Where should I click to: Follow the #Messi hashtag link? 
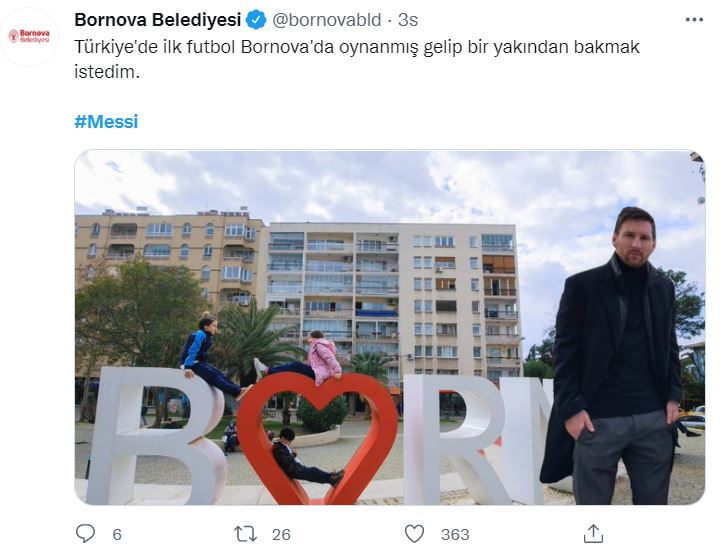106,121
